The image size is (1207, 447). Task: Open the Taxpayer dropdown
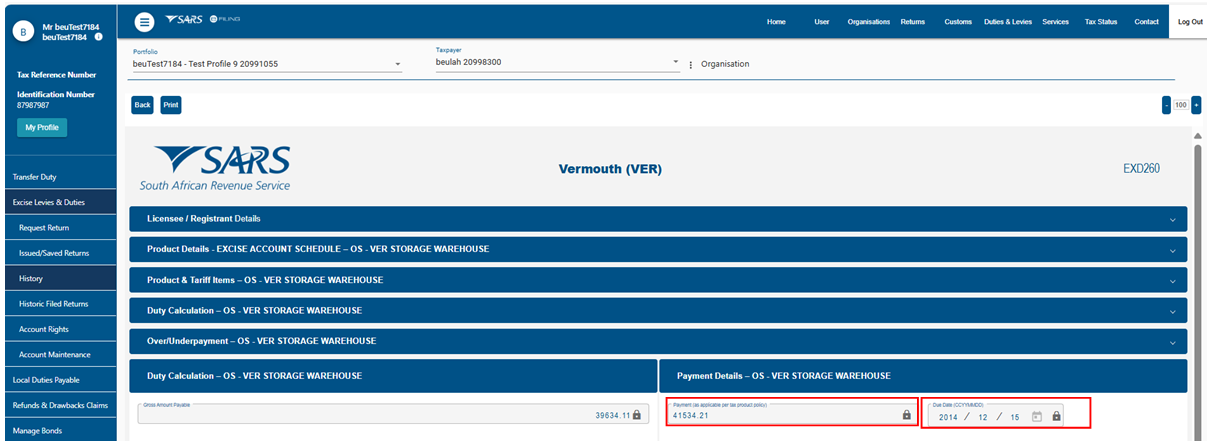tap(557, 62)
